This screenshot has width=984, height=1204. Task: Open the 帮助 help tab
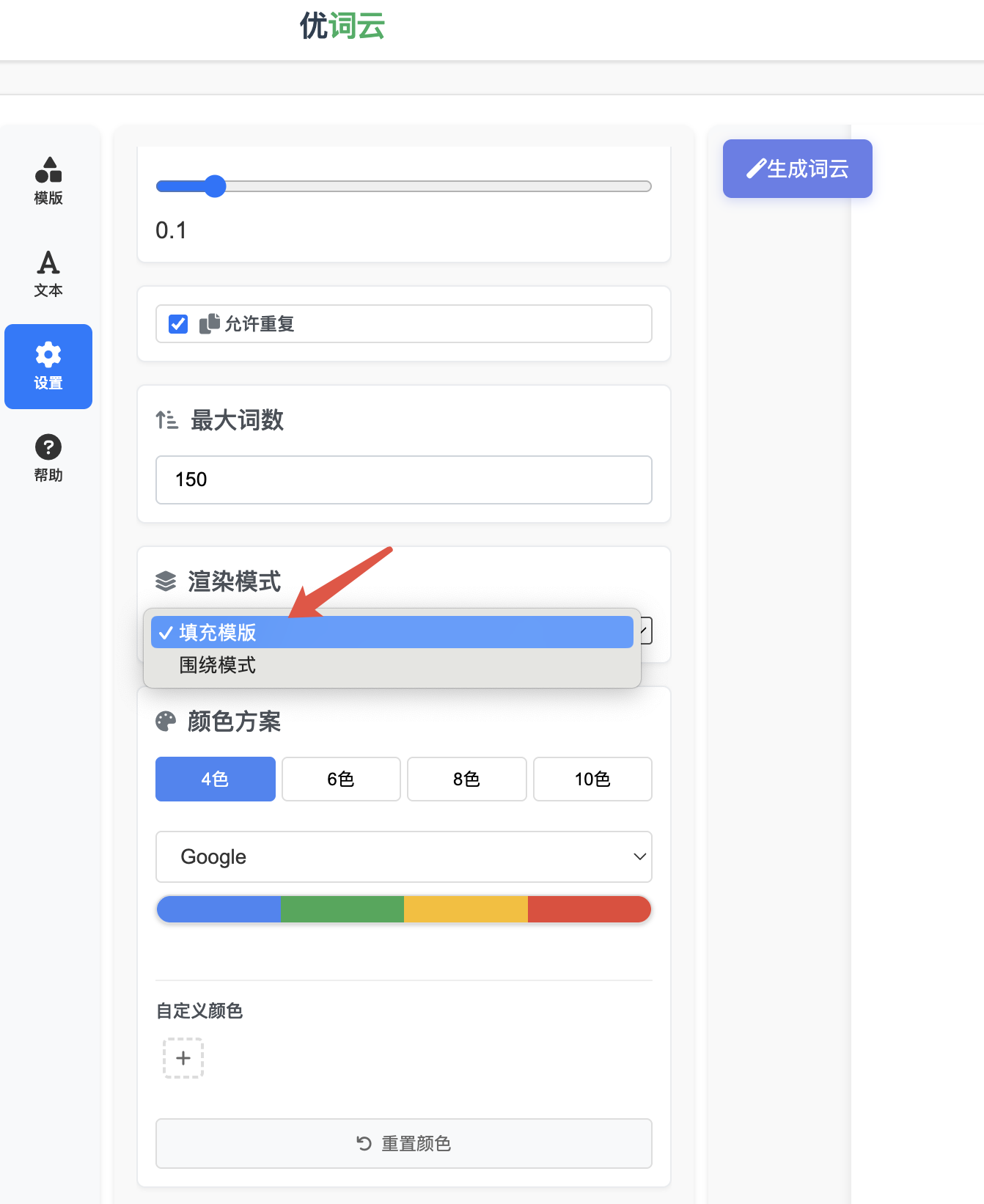(x=48, y=459)
